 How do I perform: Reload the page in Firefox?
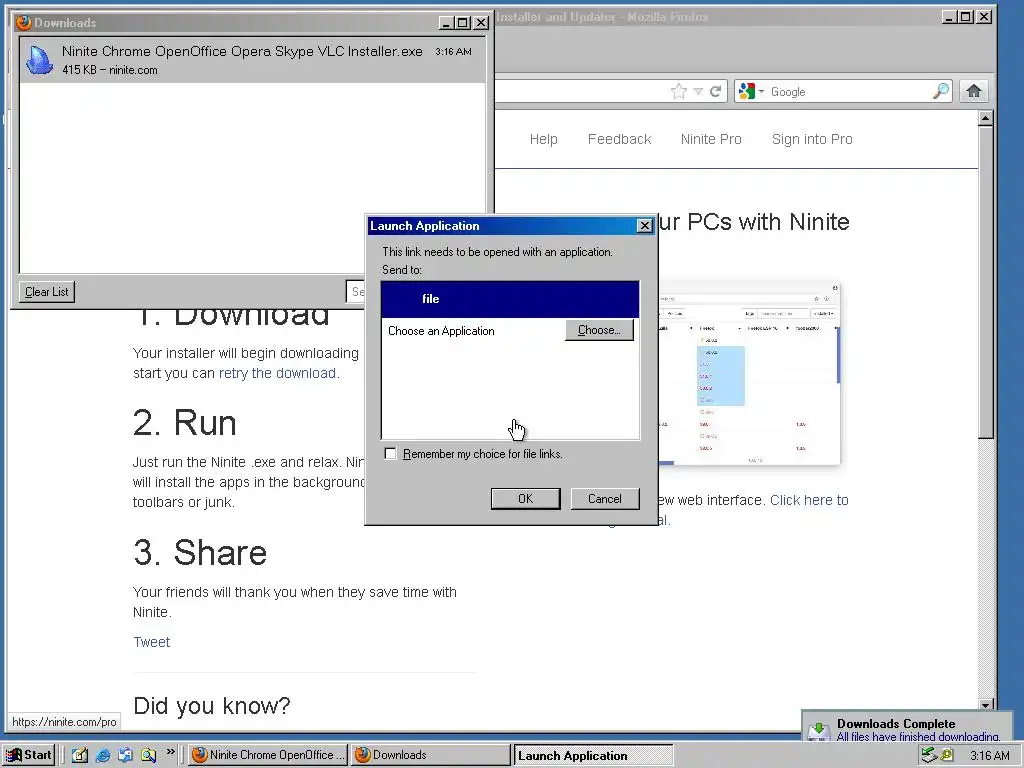[x=716, y=91]
